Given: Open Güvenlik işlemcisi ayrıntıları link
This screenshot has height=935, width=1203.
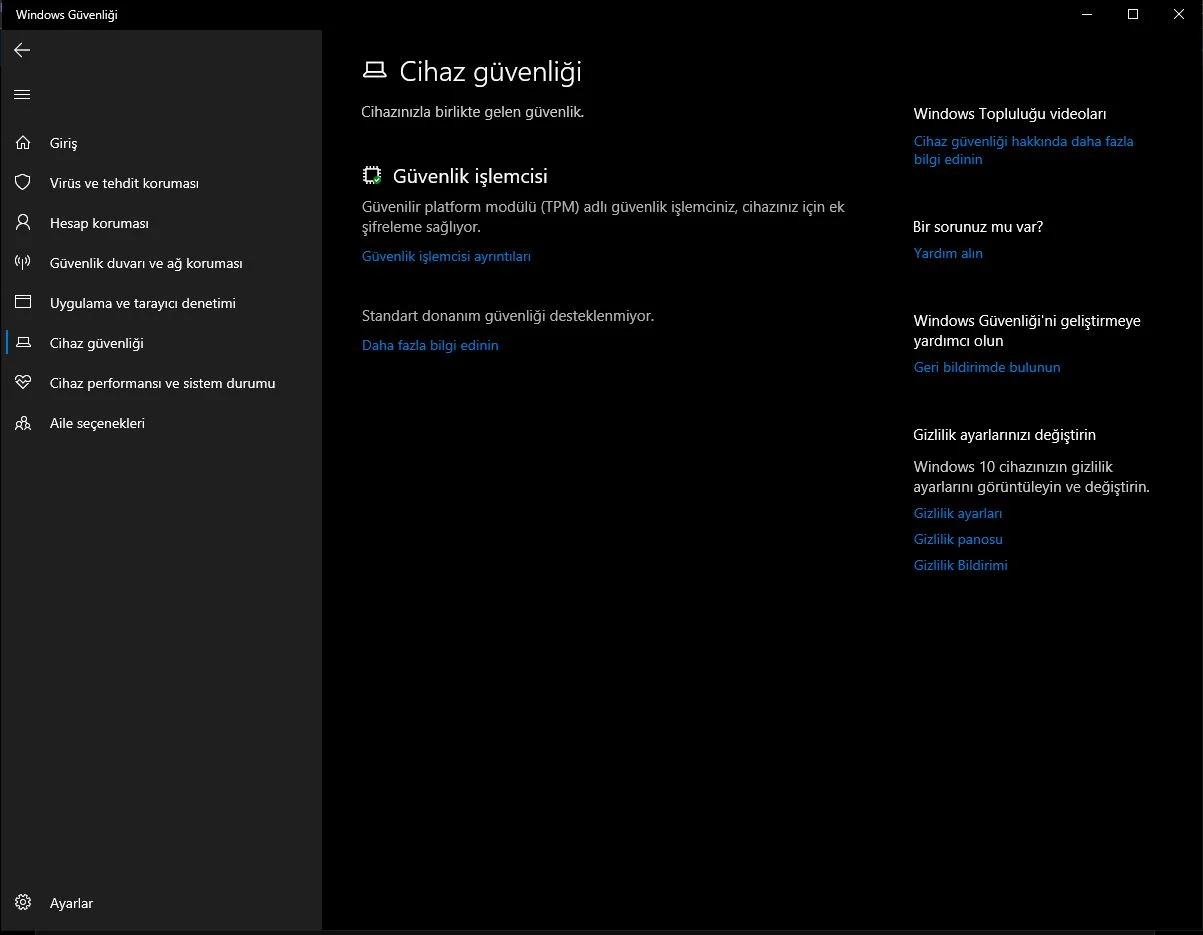Looking at the screenshot, I should point(446,256).
